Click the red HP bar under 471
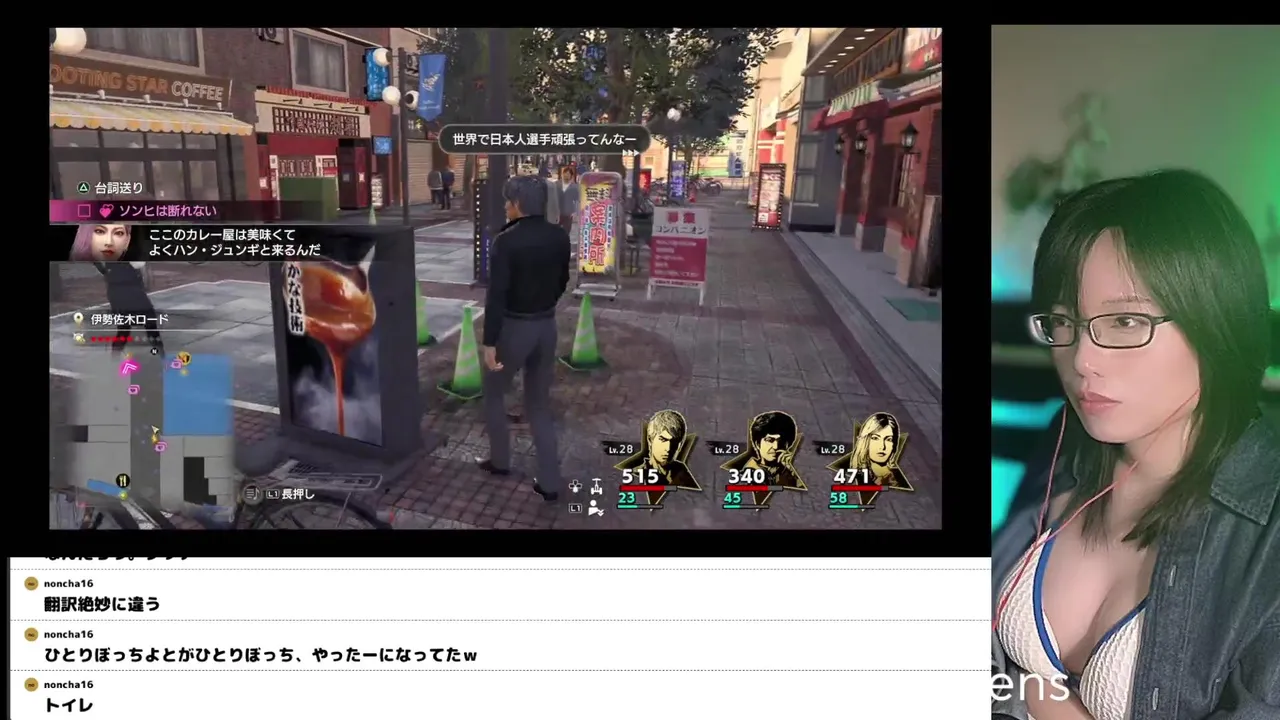Screen dimensions: 1280x720 859,489
